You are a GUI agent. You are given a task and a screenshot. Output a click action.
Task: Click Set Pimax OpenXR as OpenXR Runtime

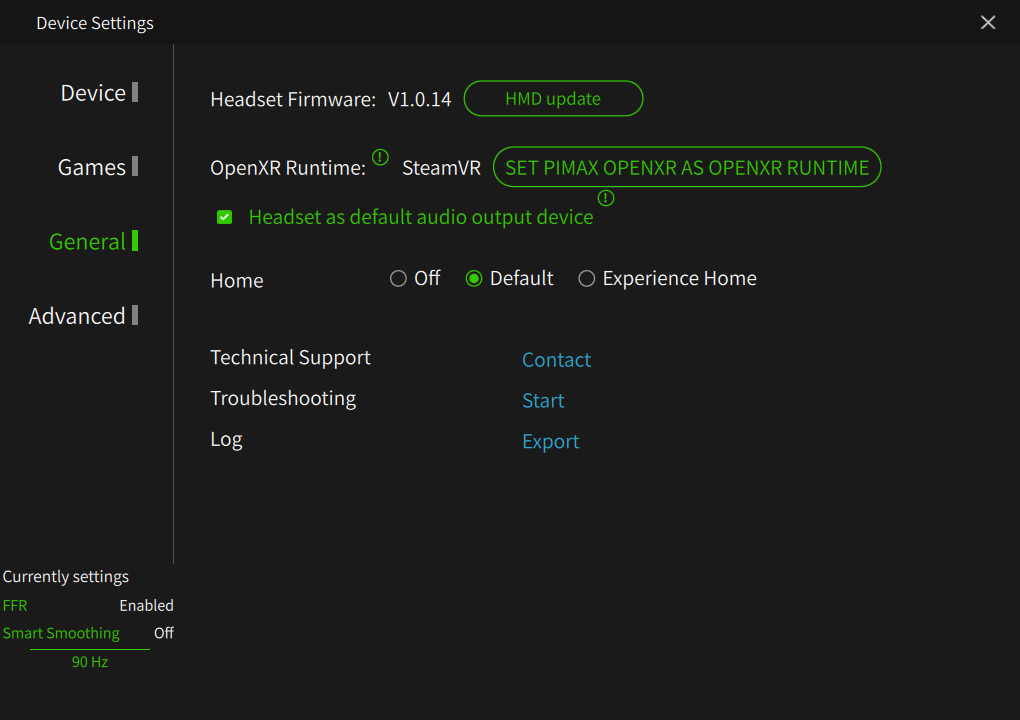point(687,168)
